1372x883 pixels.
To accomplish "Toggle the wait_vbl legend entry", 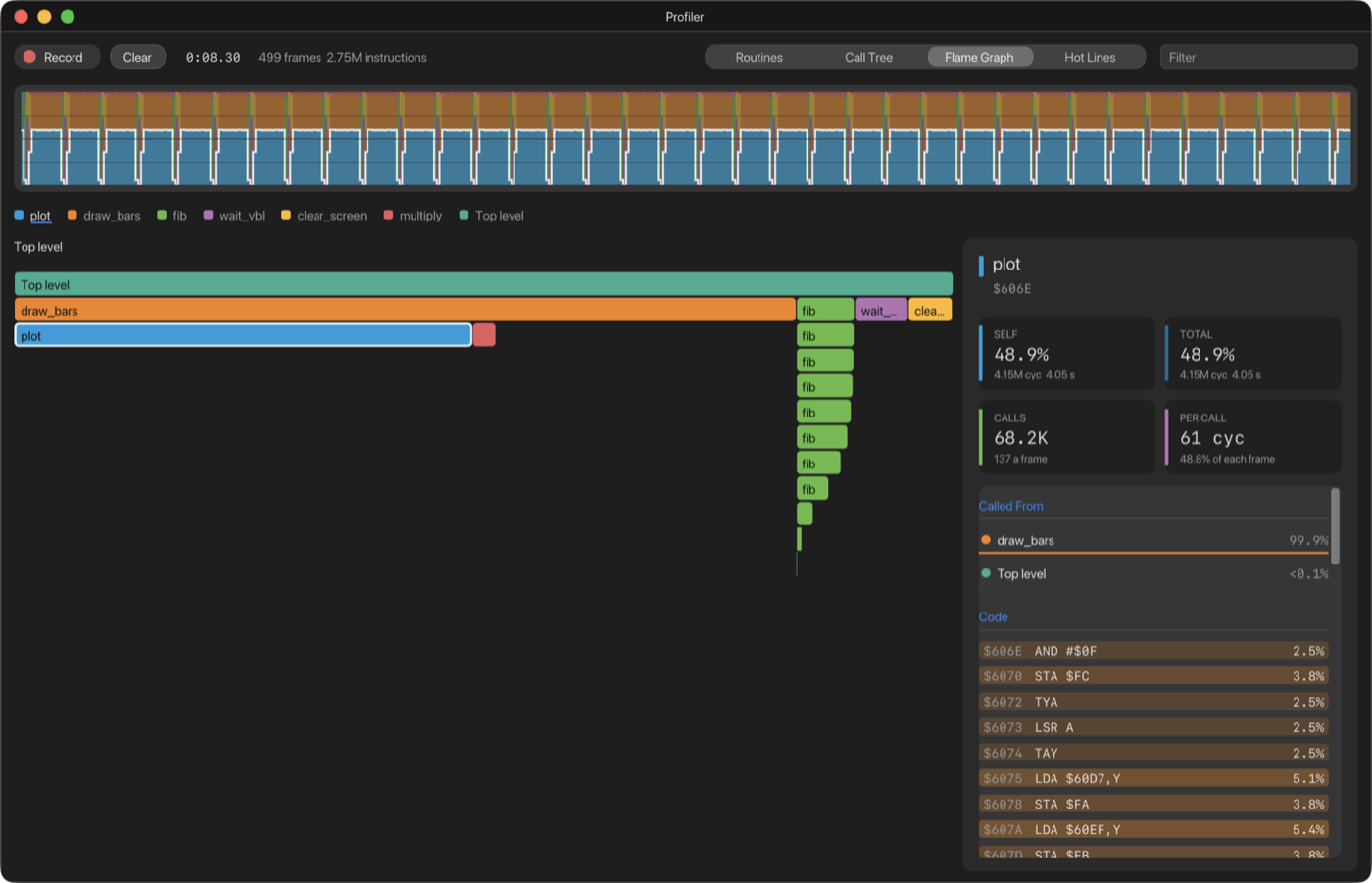I will [x=233, y=216].
